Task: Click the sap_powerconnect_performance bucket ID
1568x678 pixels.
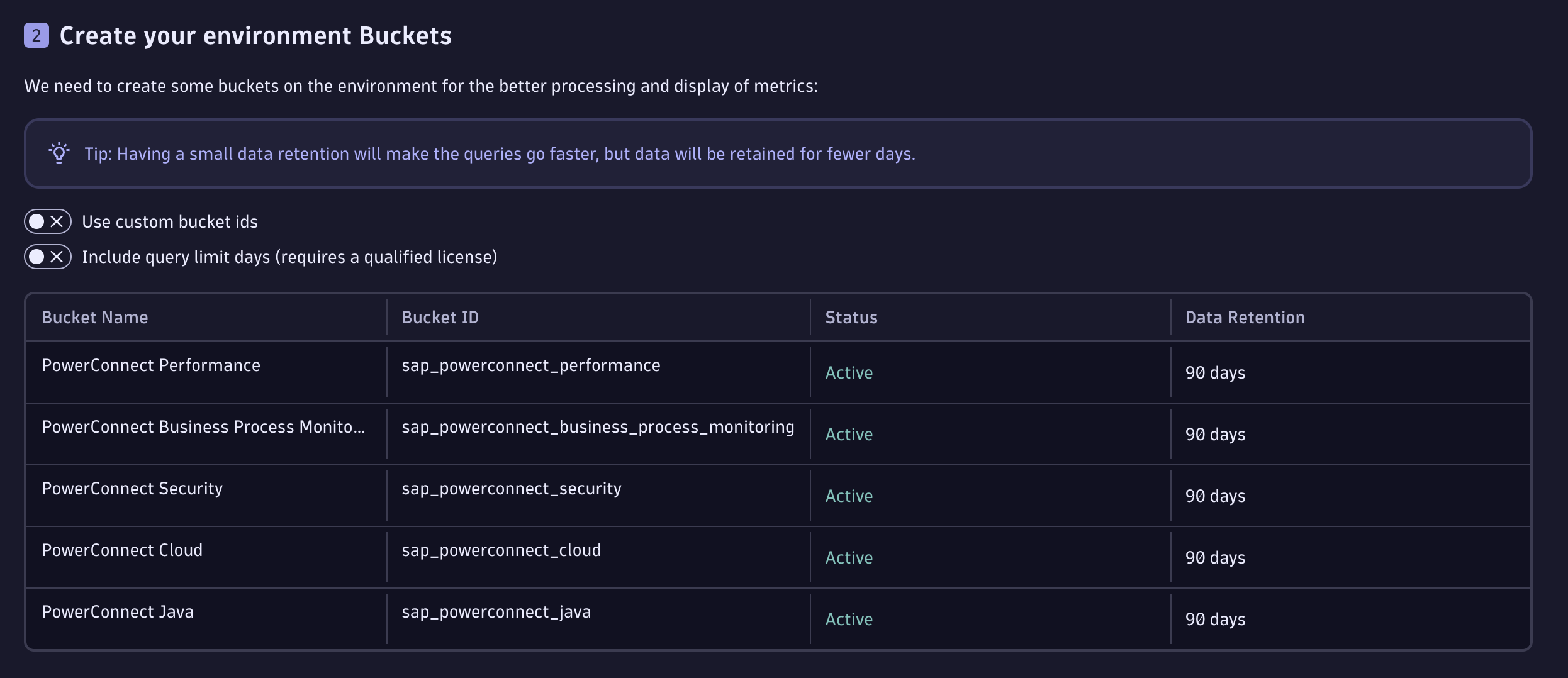Action: point(531,365)
